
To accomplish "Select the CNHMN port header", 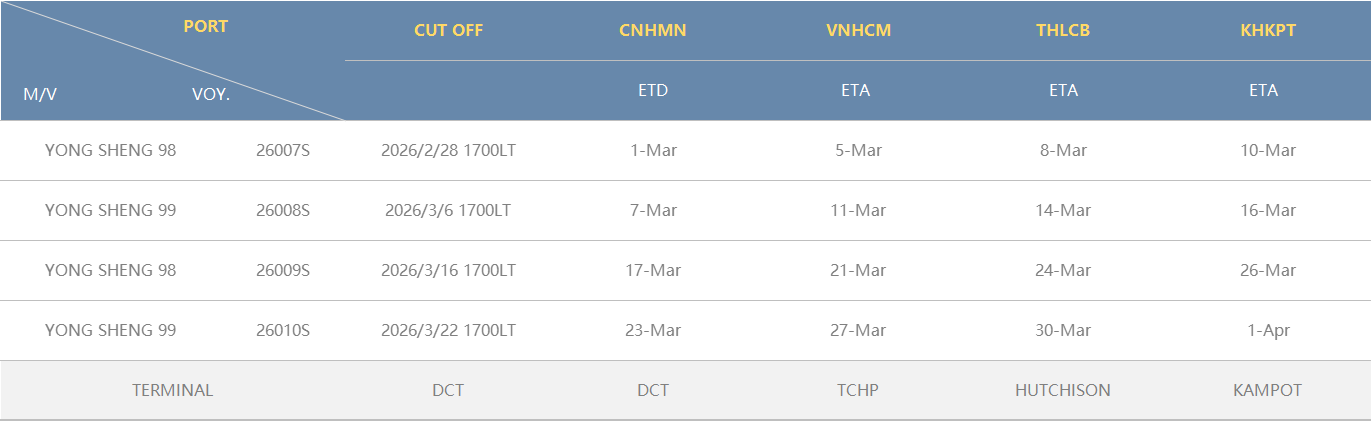I will click(x=653, y=30).
